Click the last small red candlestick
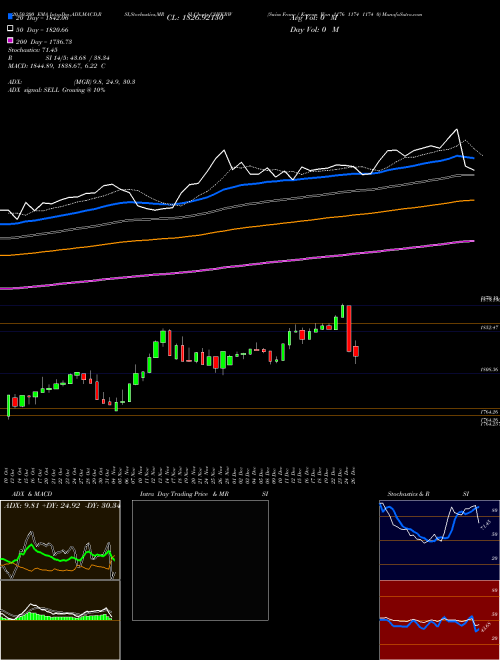 (356, 351)
